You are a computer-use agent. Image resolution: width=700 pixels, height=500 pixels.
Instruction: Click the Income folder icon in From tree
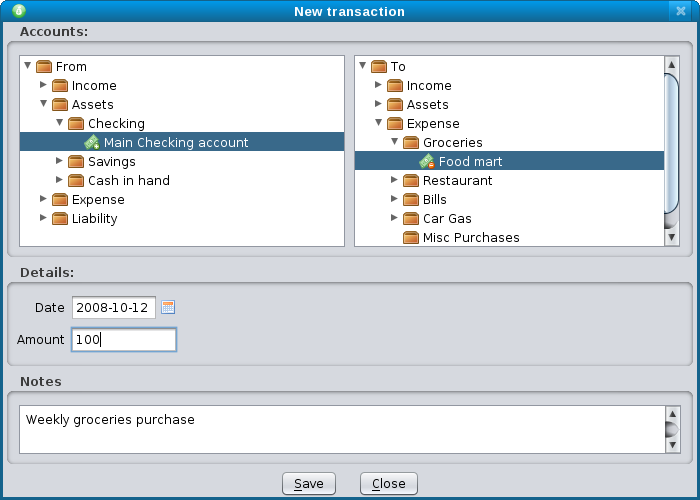[60, 85]
